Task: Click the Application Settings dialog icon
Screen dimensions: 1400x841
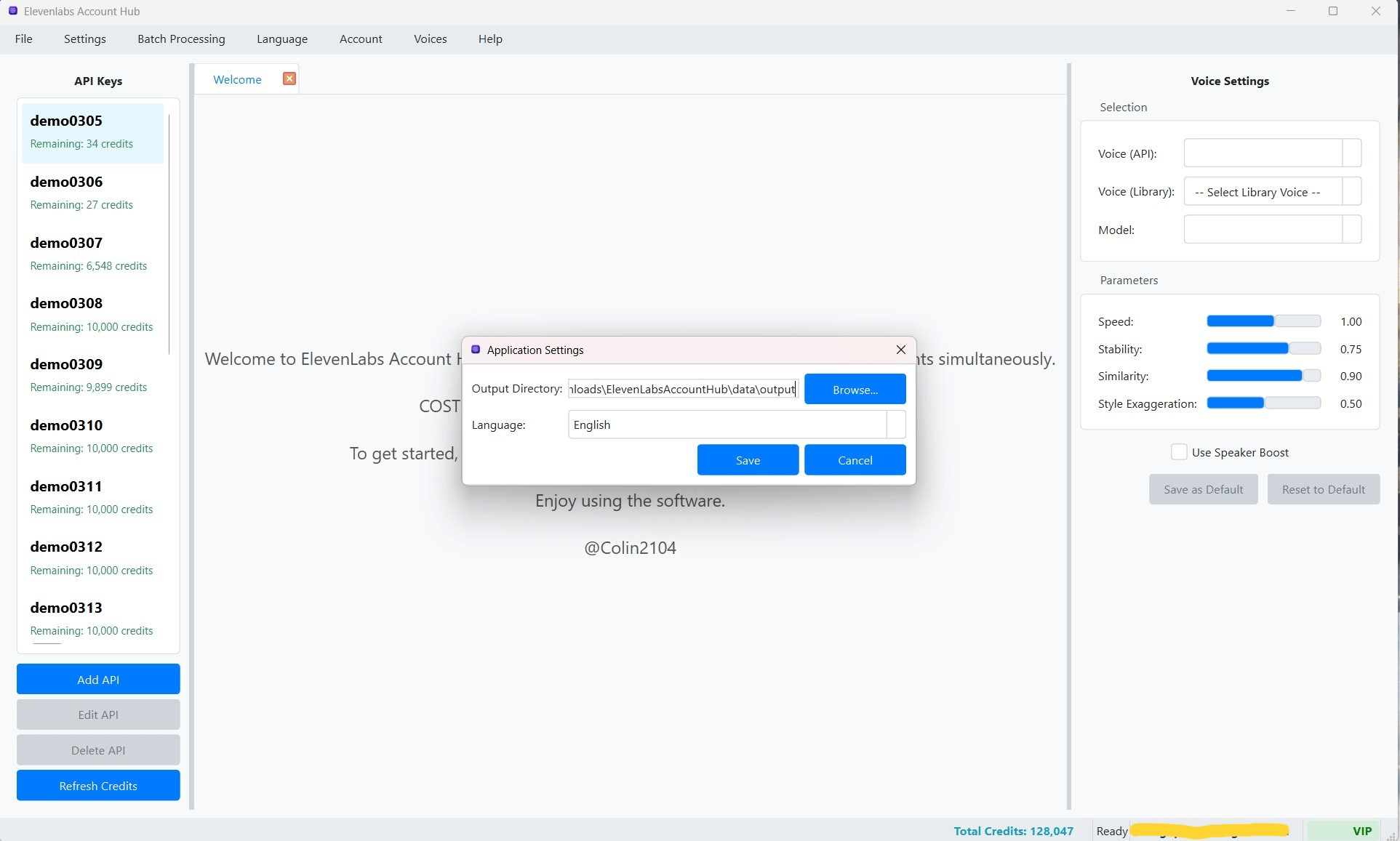Action: pyautogui.click(x=476, y=350)
